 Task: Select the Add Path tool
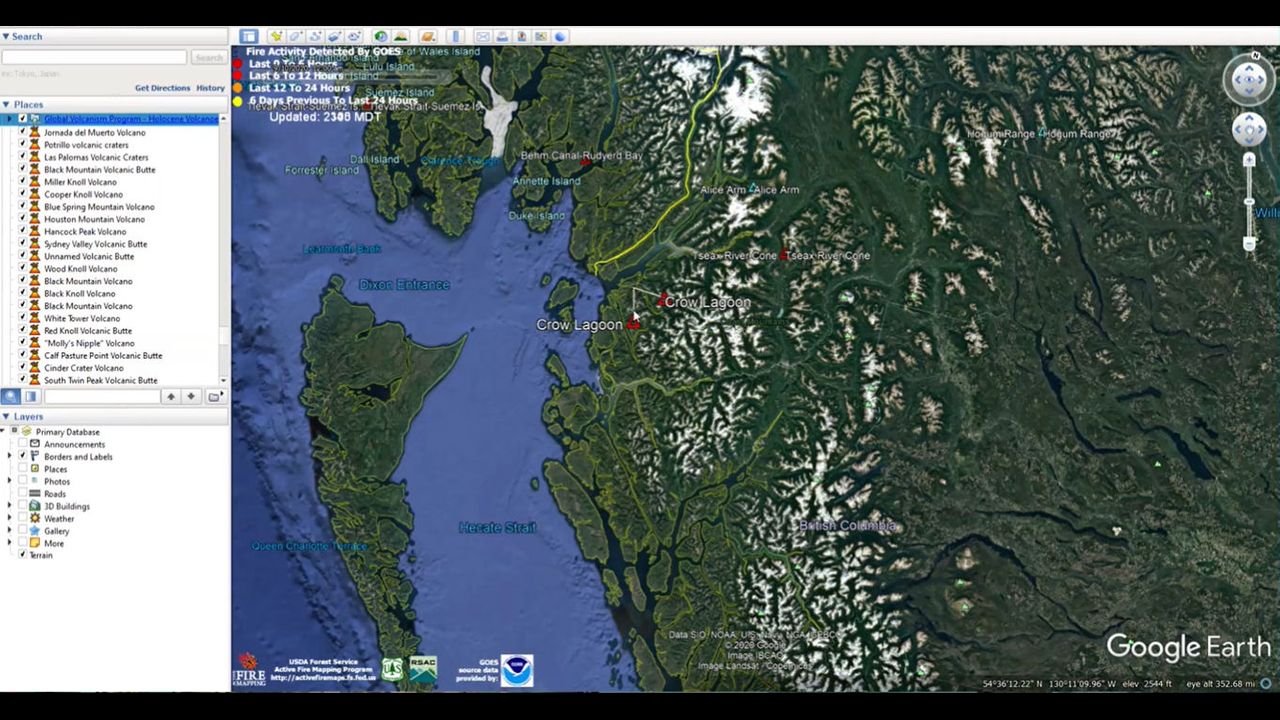(x=315, y=37)
